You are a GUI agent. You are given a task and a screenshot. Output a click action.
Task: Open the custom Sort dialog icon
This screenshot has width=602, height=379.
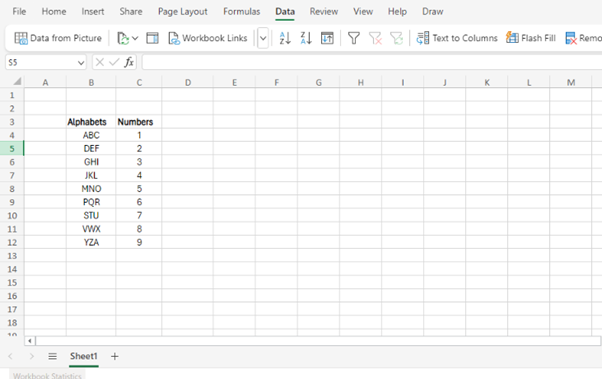327,38
